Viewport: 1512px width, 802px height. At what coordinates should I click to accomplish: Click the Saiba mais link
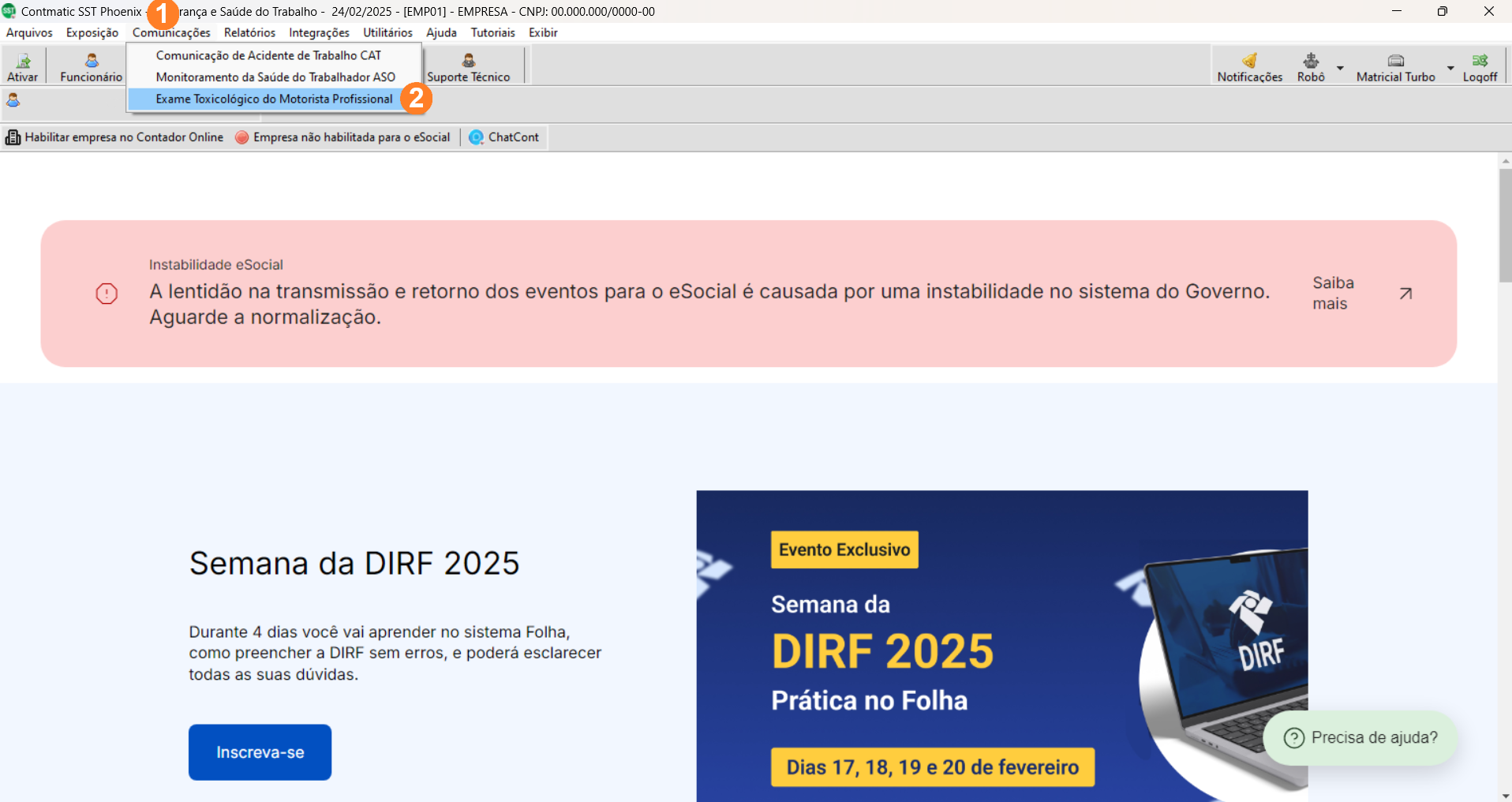coord(1333,293)
